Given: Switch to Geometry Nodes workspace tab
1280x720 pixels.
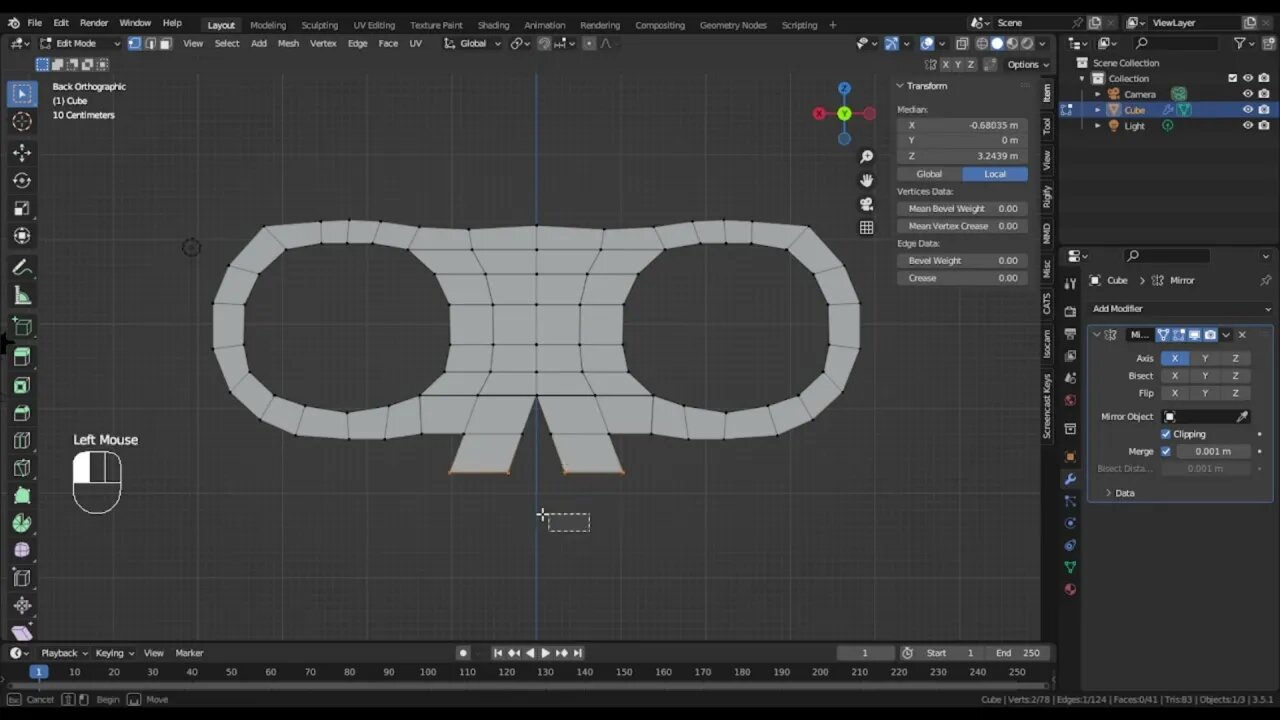Looking at the screenshot, I should [x=732, y=24].
